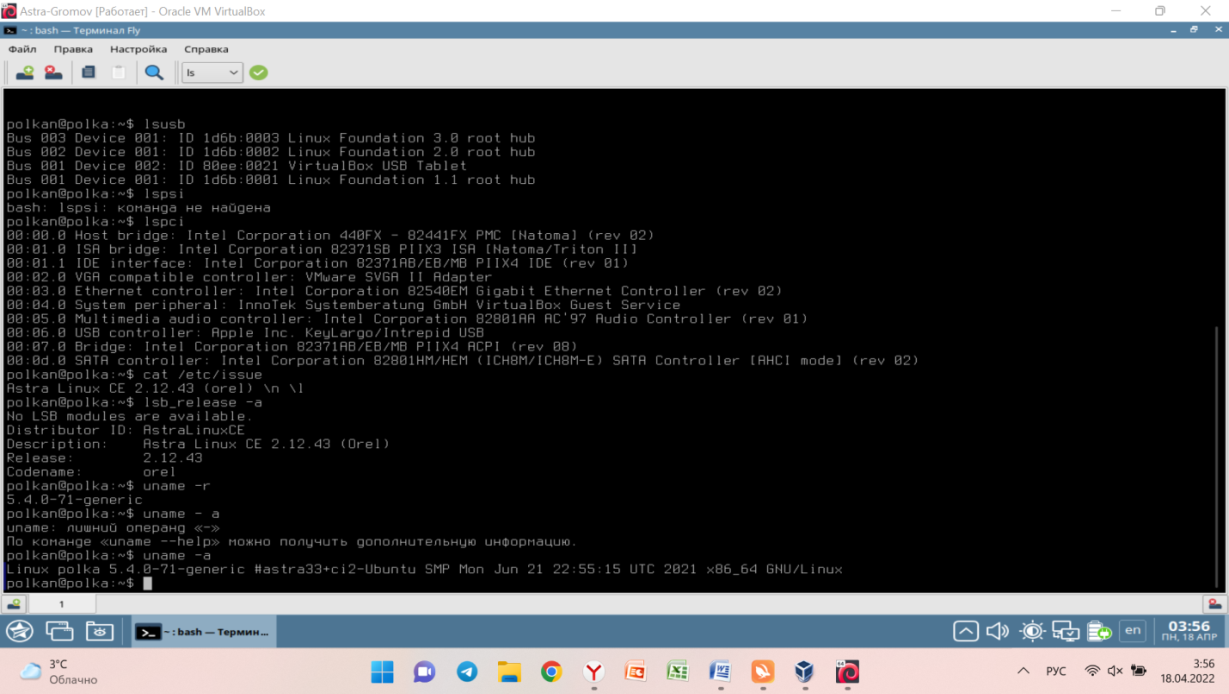The image size is (1229, 694).
Task: Open the orange app icon left of Excel
Action: (635, 671)
